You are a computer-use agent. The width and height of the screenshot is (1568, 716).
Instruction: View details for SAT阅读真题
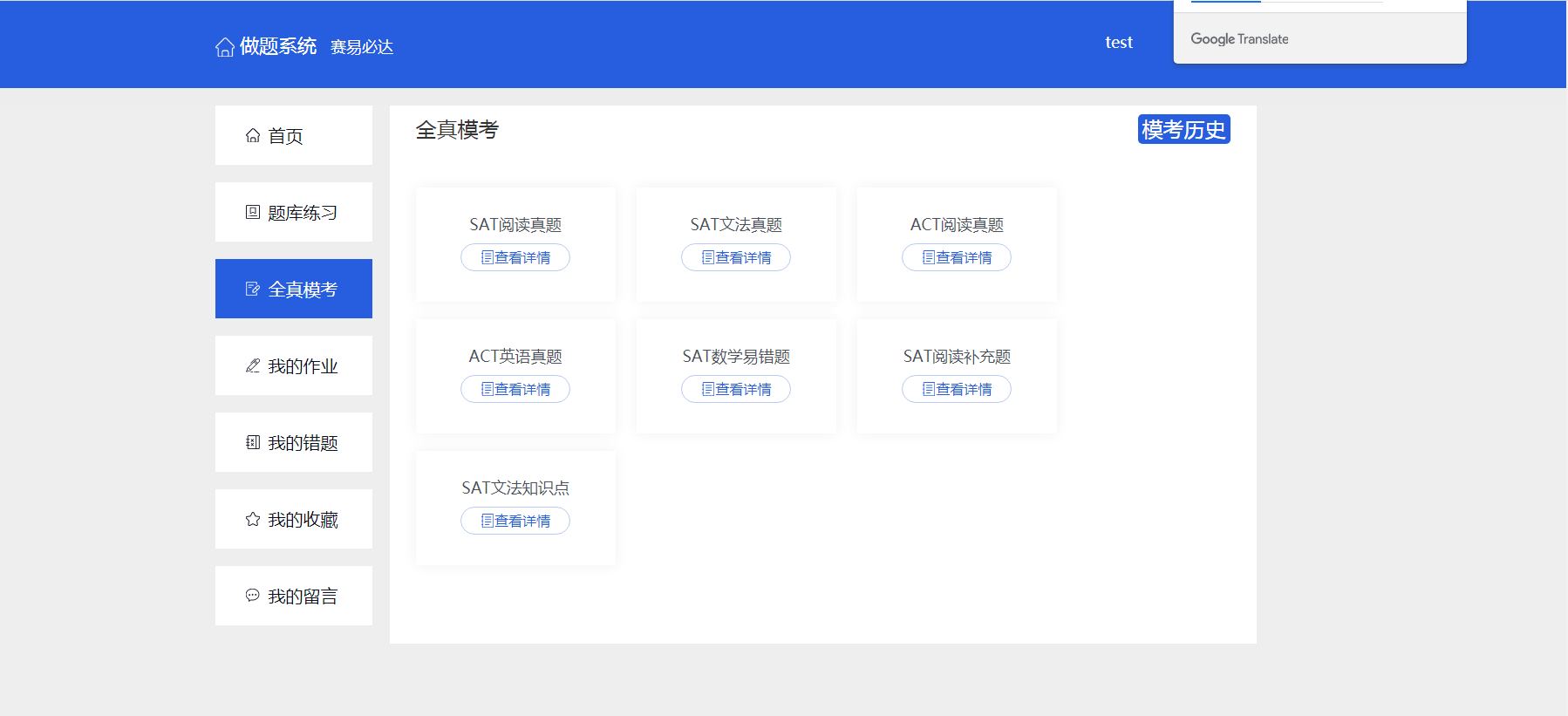515,258
